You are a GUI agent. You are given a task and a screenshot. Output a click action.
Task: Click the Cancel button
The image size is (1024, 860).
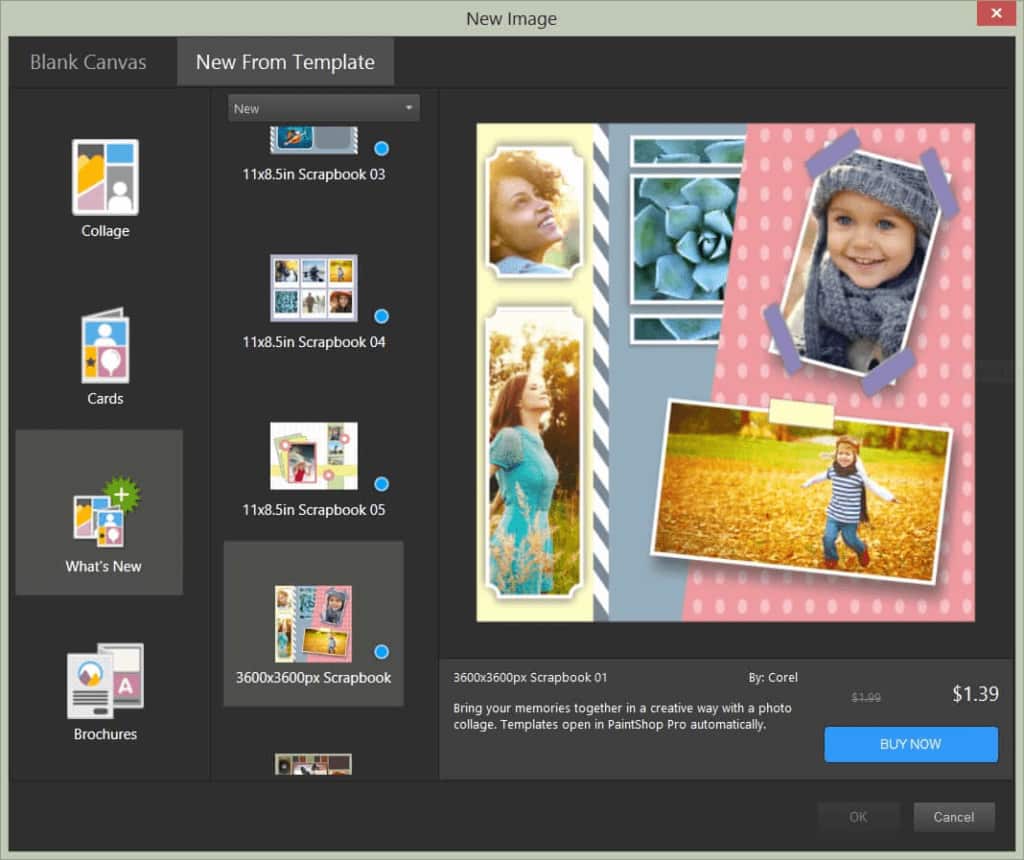coord(953,817)
